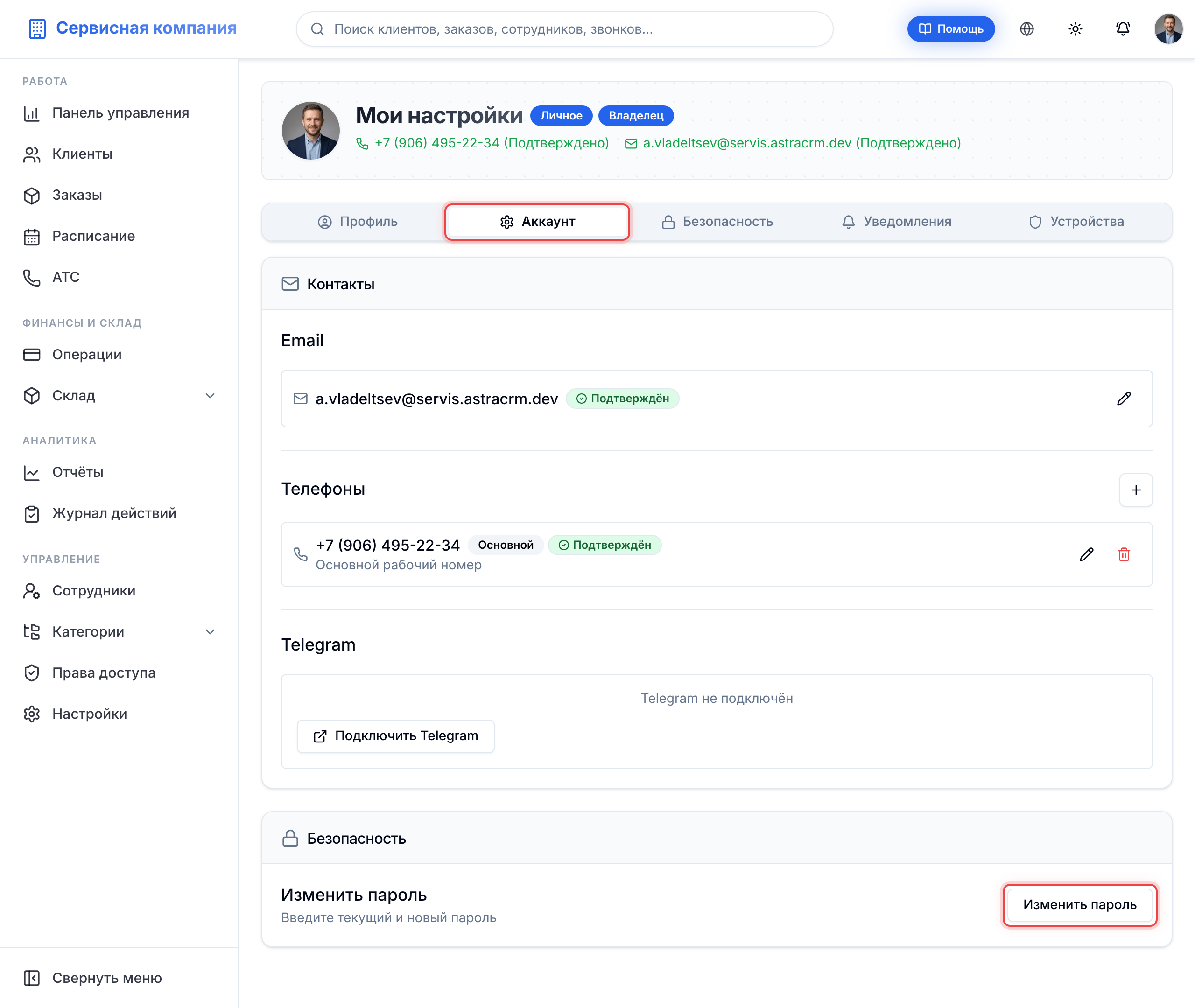Open language selector globe icon

[x=1027, y=28]
